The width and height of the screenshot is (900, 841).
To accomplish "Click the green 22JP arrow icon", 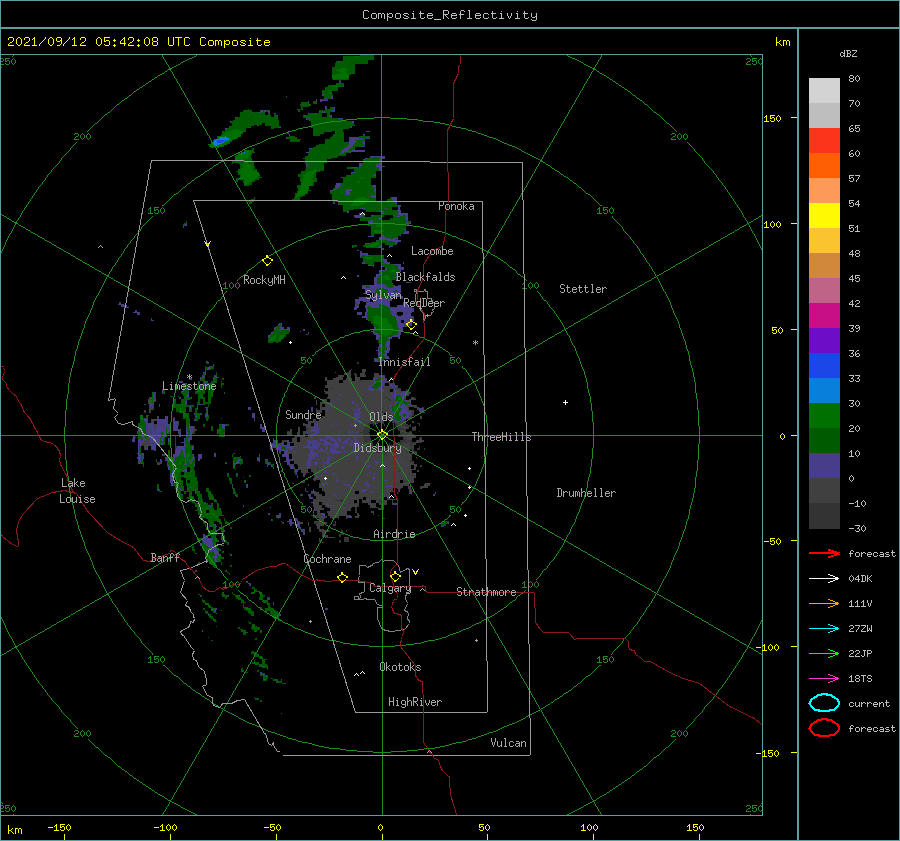I will tap(824, 653).
